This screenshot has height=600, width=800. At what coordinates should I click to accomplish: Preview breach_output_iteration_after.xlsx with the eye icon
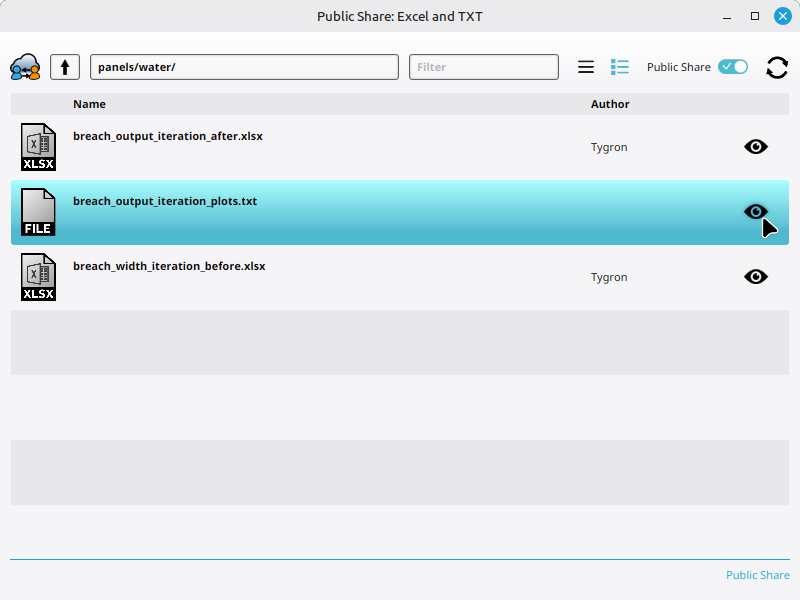coord(756,146)
